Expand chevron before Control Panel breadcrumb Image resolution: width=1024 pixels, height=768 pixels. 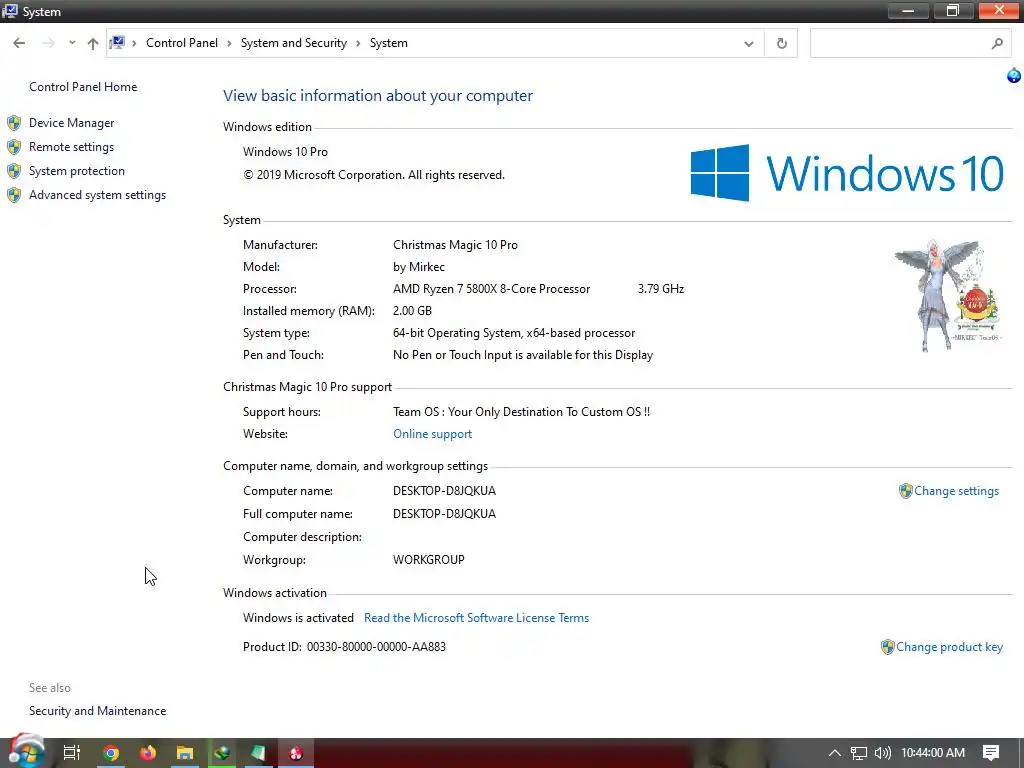(x=135, y=43)
